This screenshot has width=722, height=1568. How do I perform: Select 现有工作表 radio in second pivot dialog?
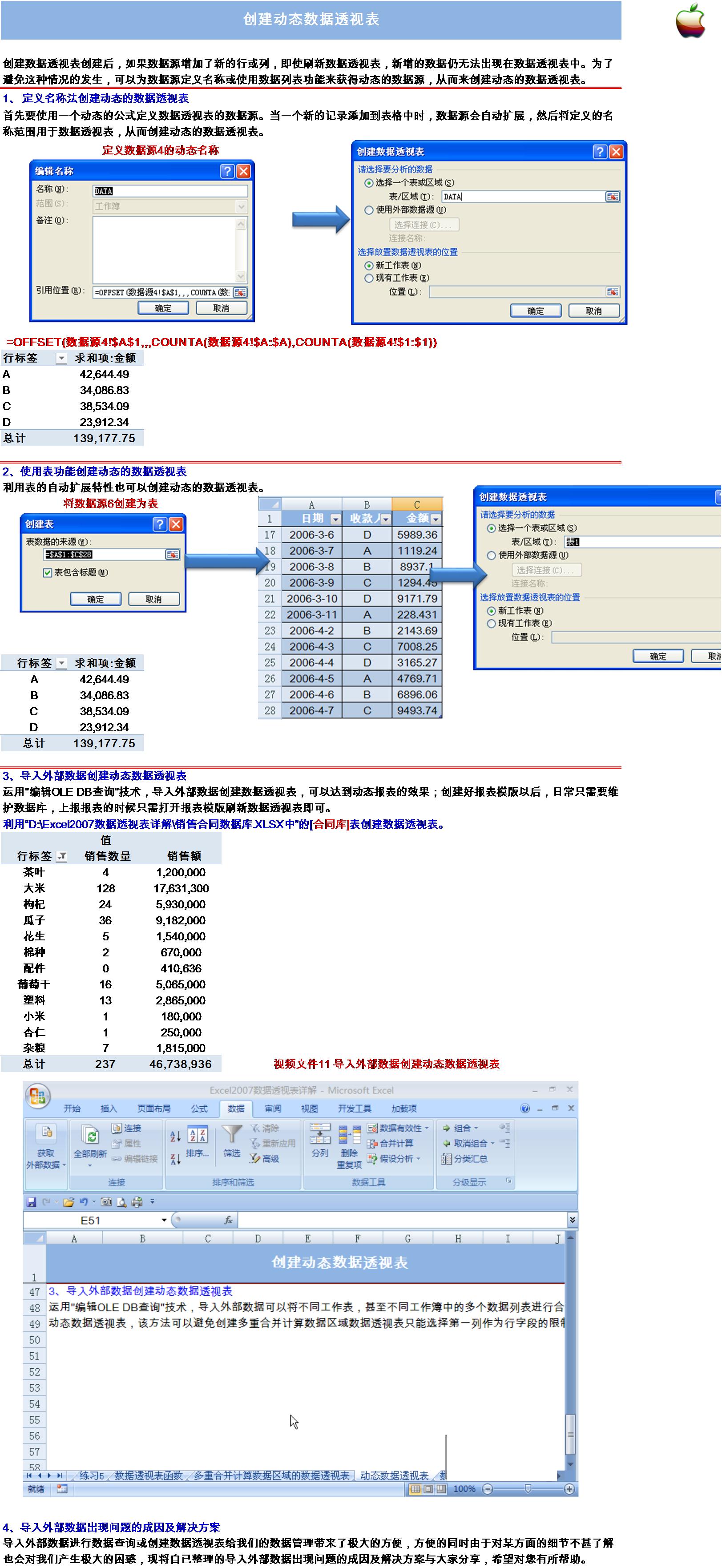(491, 623)
